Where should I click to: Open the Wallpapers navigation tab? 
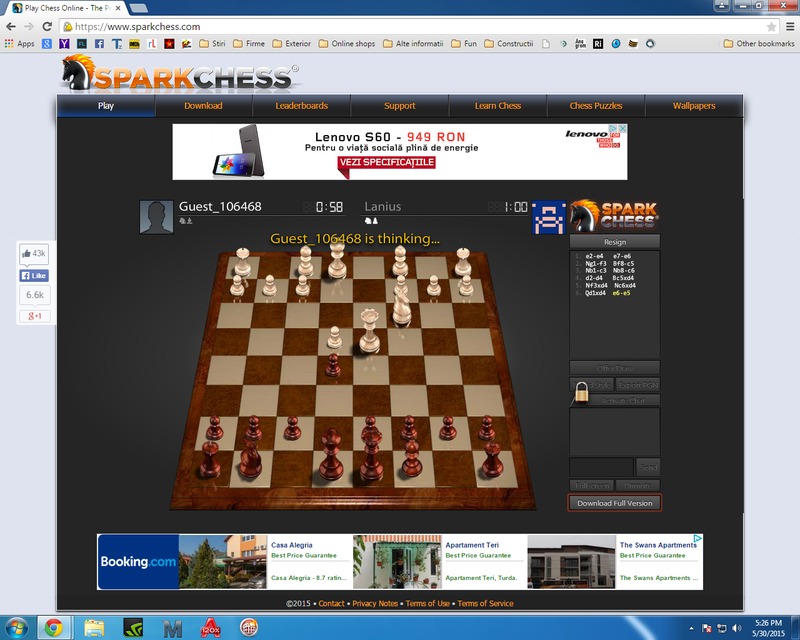[694, 106]
